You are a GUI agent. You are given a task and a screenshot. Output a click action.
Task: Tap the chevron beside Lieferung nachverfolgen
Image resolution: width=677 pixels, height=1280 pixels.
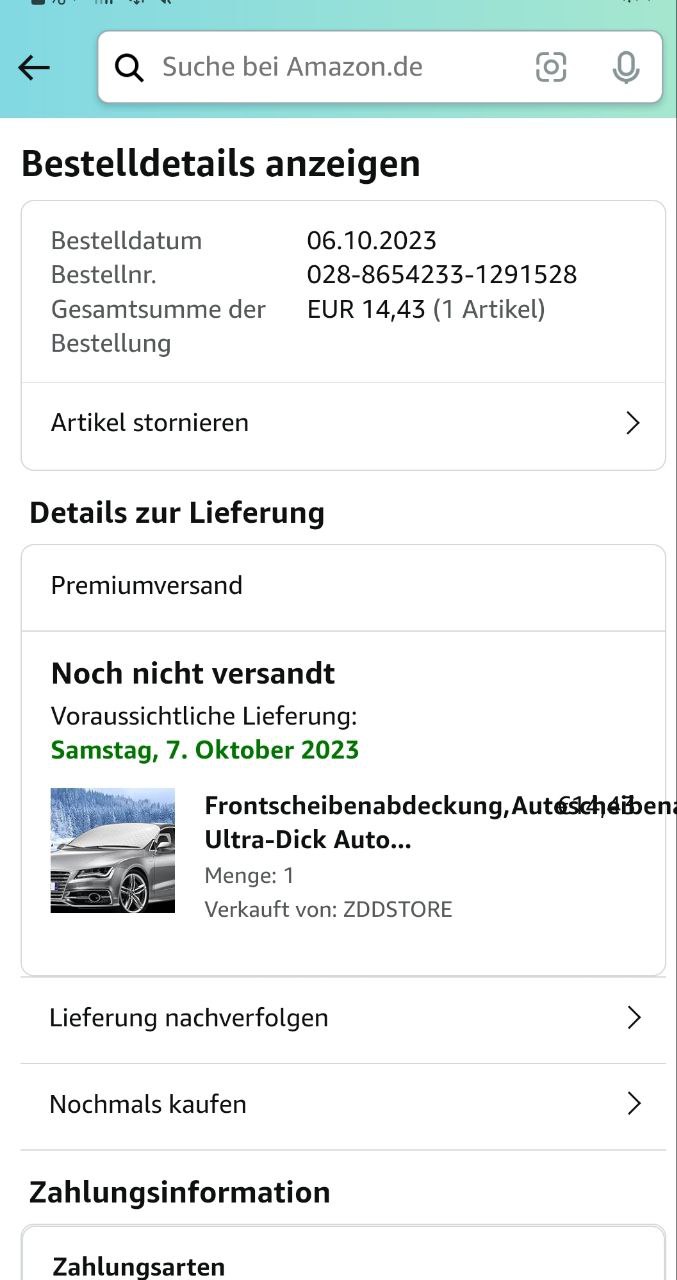(633, 1018)
